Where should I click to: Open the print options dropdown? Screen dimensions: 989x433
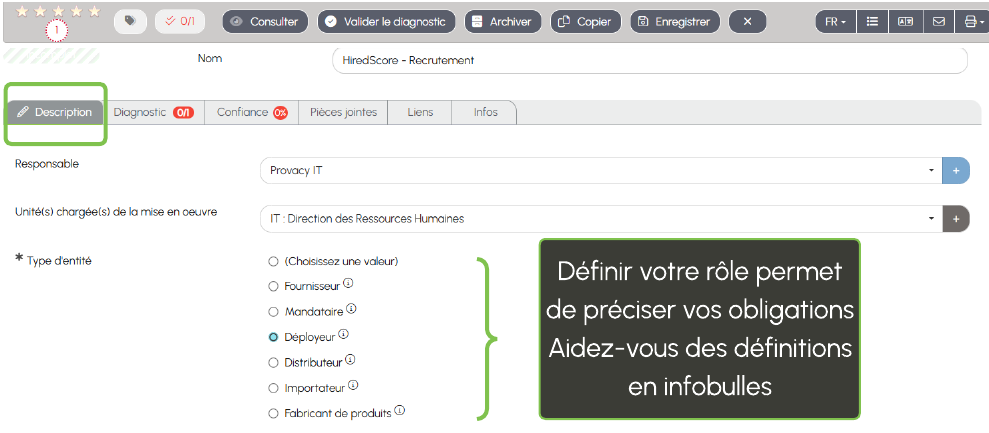coord(971,21)
